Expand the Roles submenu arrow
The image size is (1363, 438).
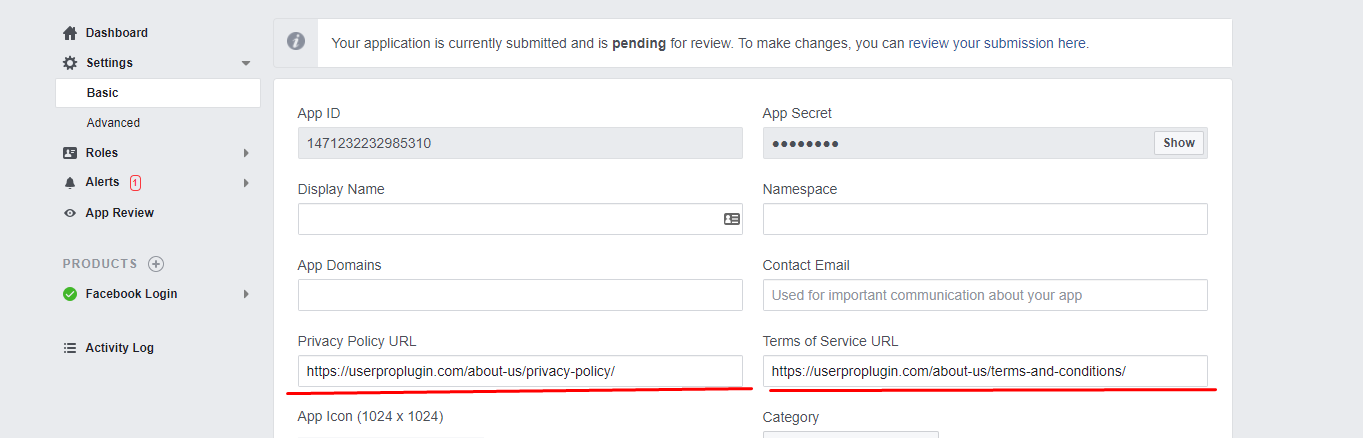click(x=246, y=153)
